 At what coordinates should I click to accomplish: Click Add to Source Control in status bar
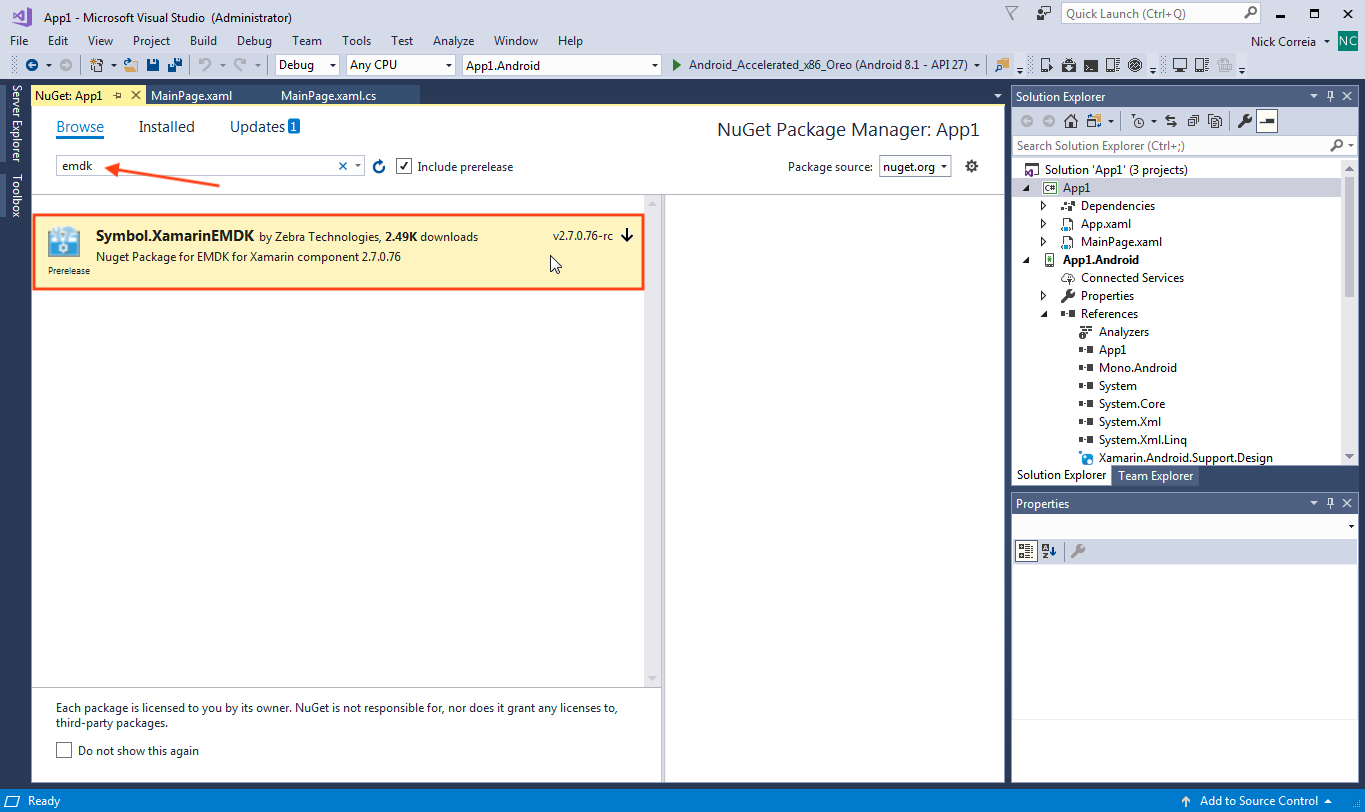point(1257,801)
